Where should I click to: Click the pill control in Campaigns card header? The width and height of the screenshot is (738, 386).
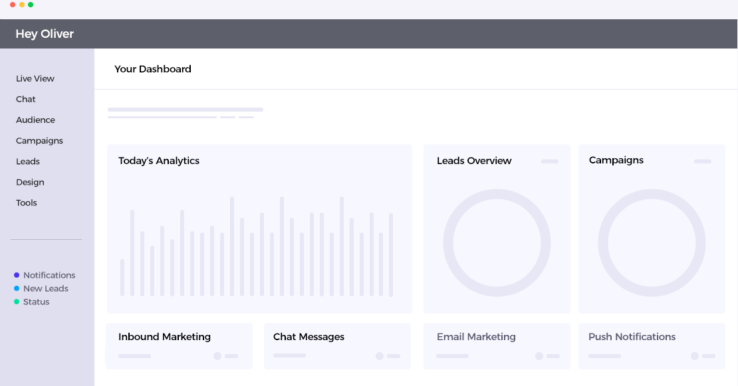pos(703,161)
